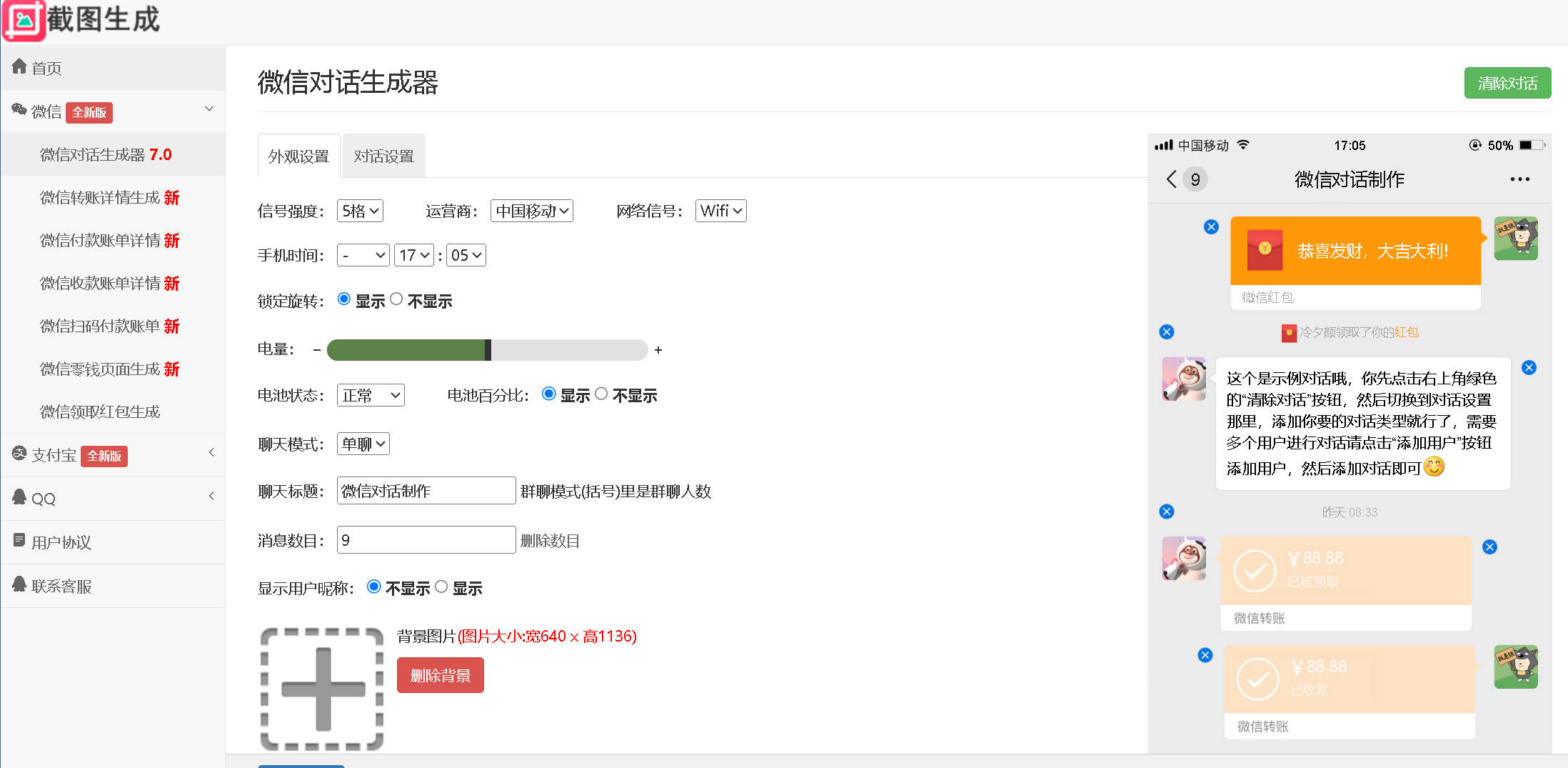Image resolution: width=1568 pixels, height=768 pixels.
Task: Expand the 支付宝 sidebar section
Action: [113, 455]
